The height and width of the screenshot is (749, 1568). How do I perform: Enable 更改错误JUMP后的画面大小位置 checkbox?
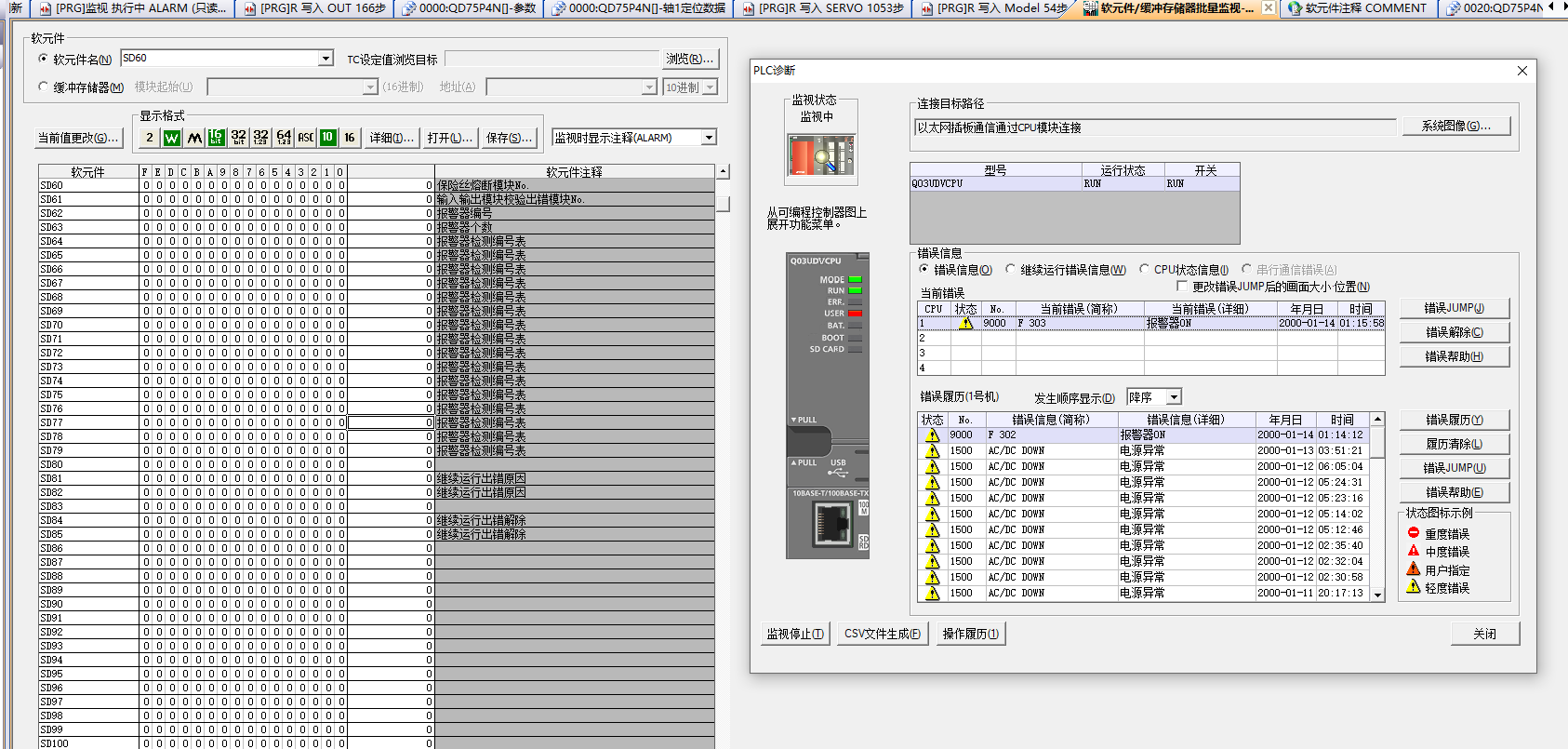1182,287
